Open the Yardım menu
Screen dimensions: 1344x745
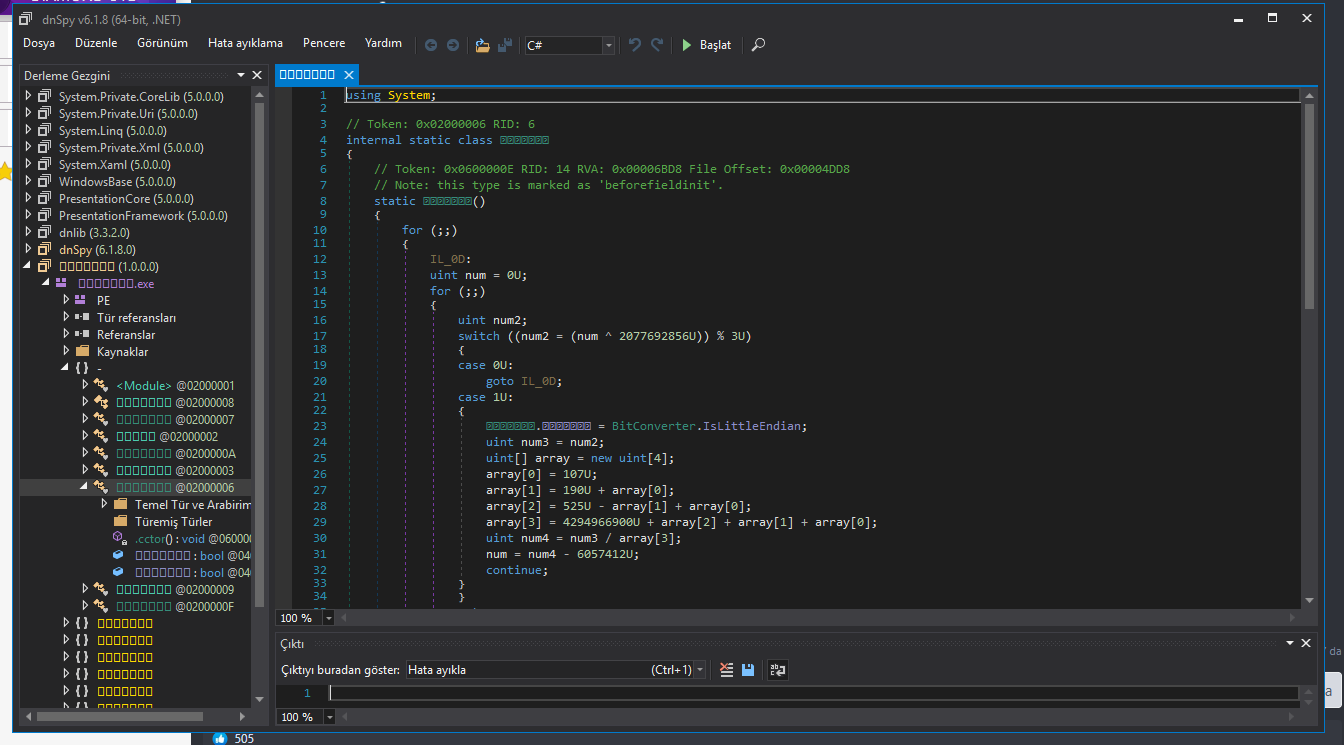pos(383,43)
